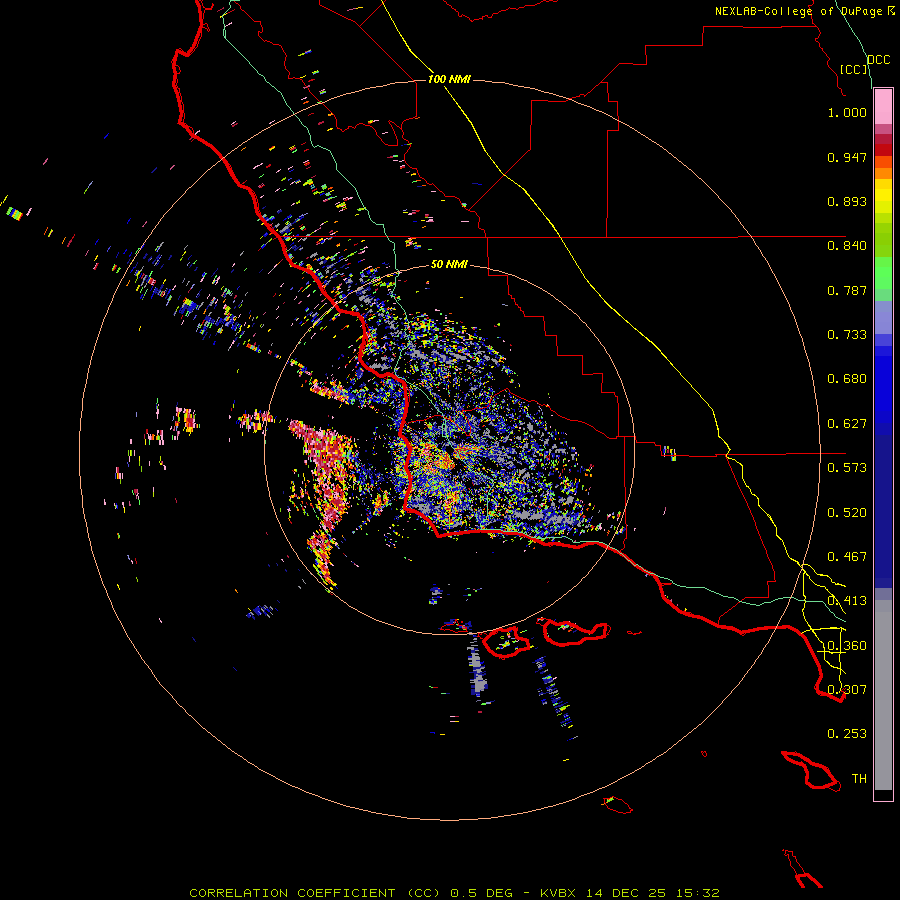
Task: Click the 0.733 scale value
Action: coord(847,335)
